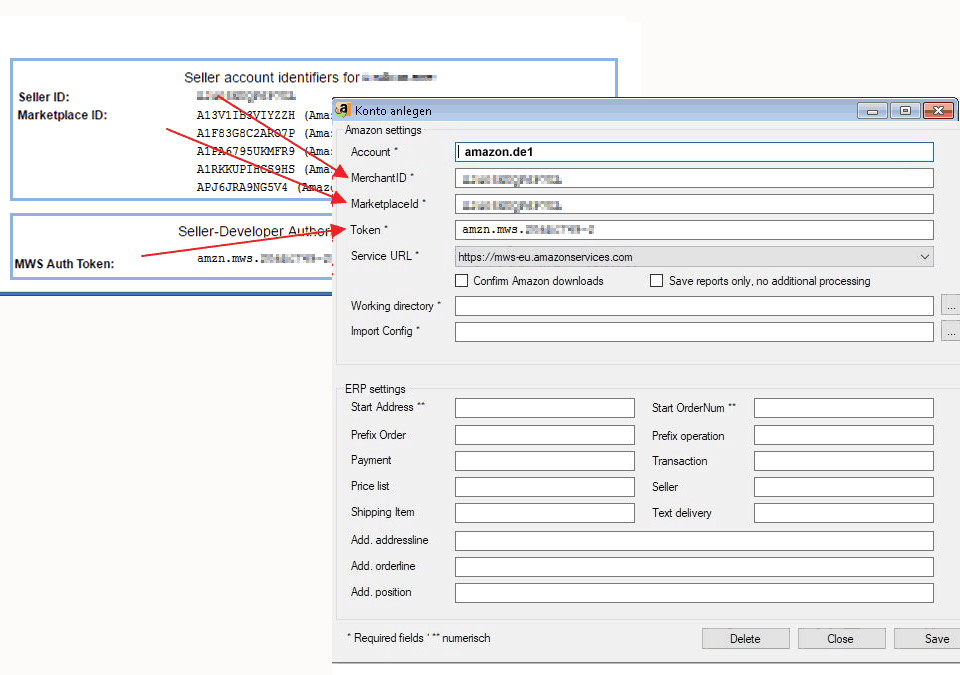Click Marketplace ID A1F83G8C2ARO7P in background page
The height and width of the screenshot is (675, 960).
pyautogui.click(x=246, y=133)
